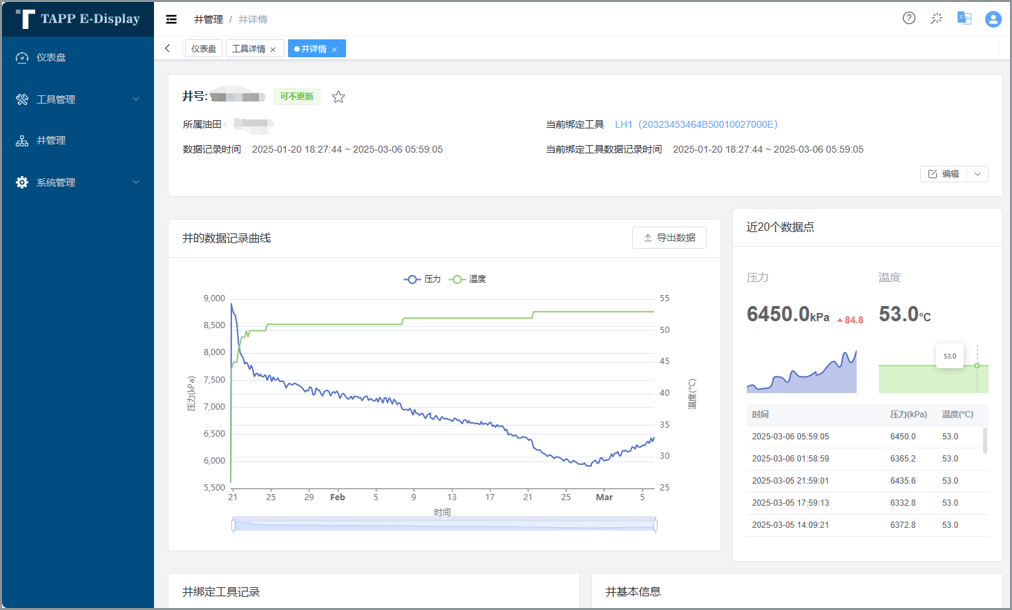This screenshot has height=610, width=1012.
Task: Close the 工具详情 tab
Action: click(273, 50)
